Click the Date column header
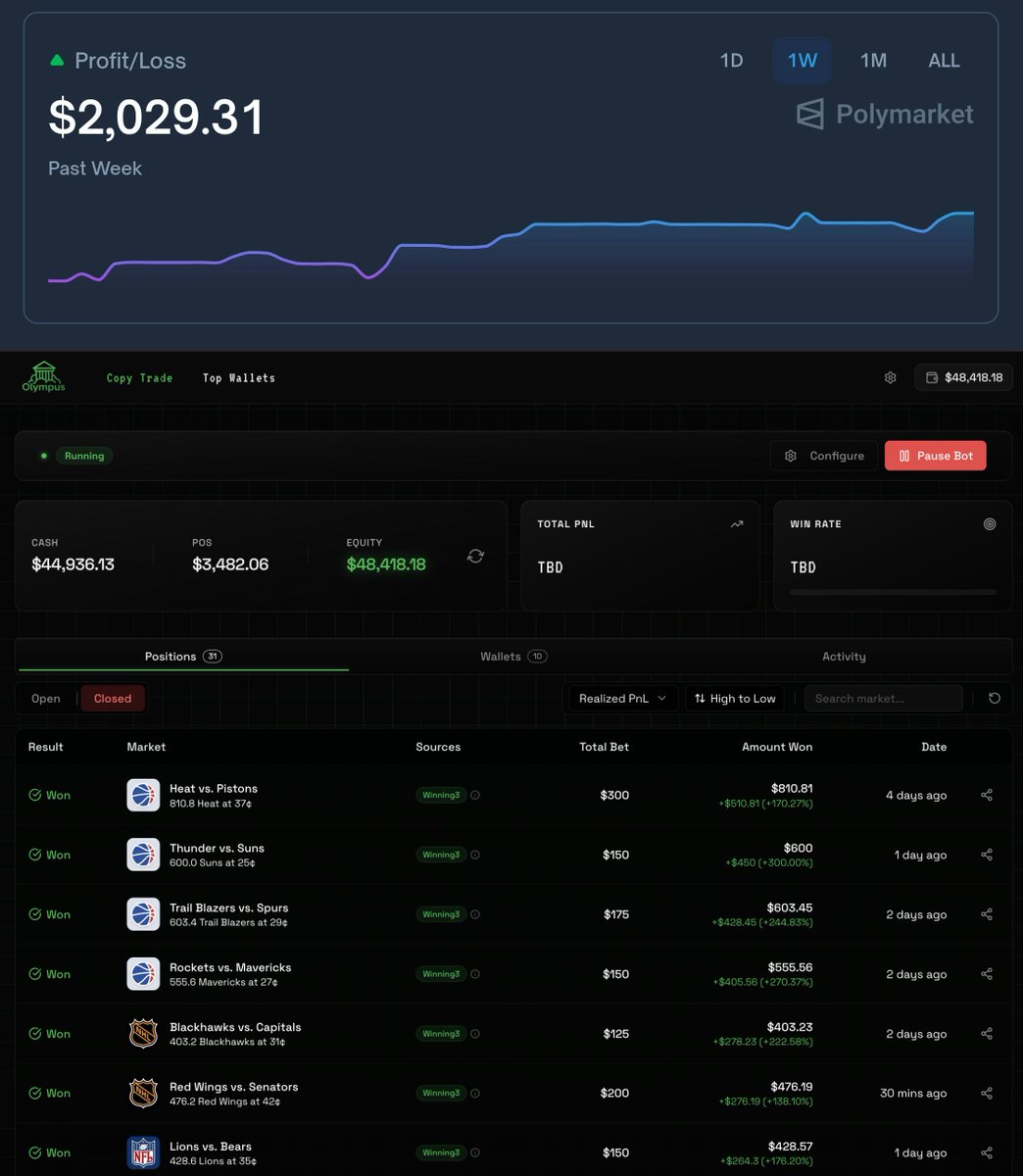The width and height of the screenshot is (1023, 1176). (934, 747)
